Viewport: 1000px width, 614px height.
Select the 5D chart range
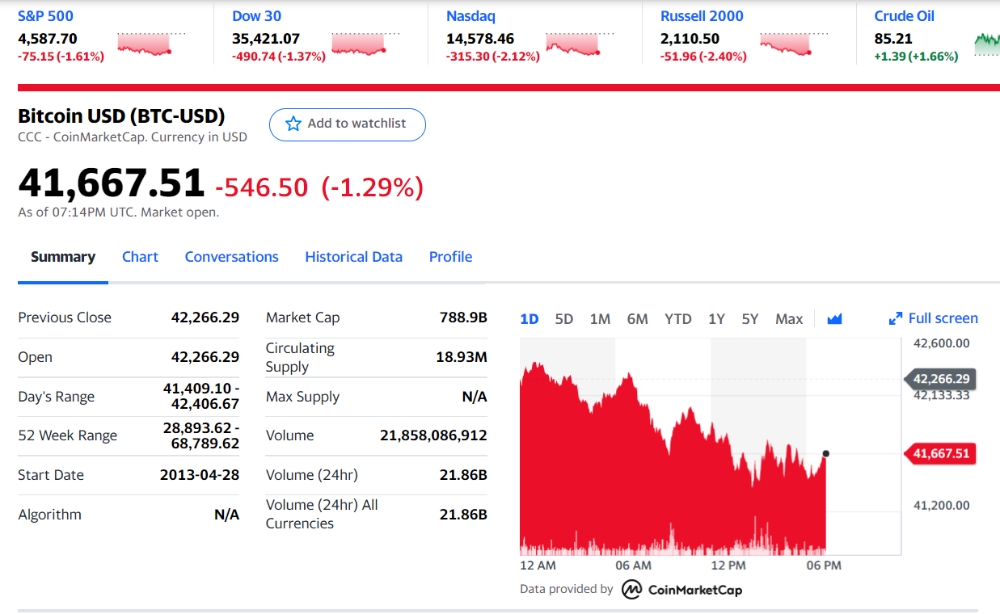pyautogui.click(x=564, y=319)
